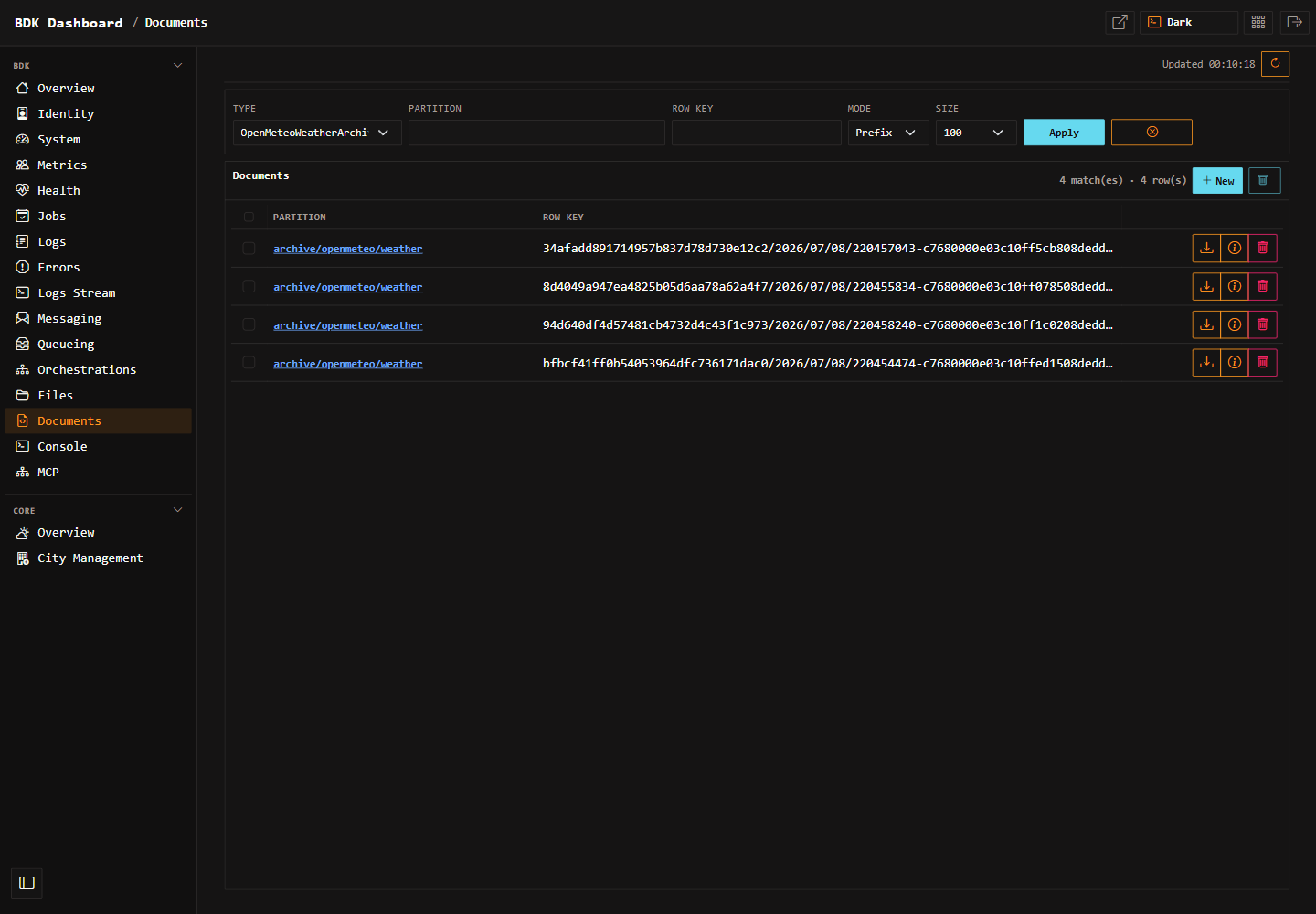
Task: Open partition link for row 8d4049a9
Action: pos(347,287)
